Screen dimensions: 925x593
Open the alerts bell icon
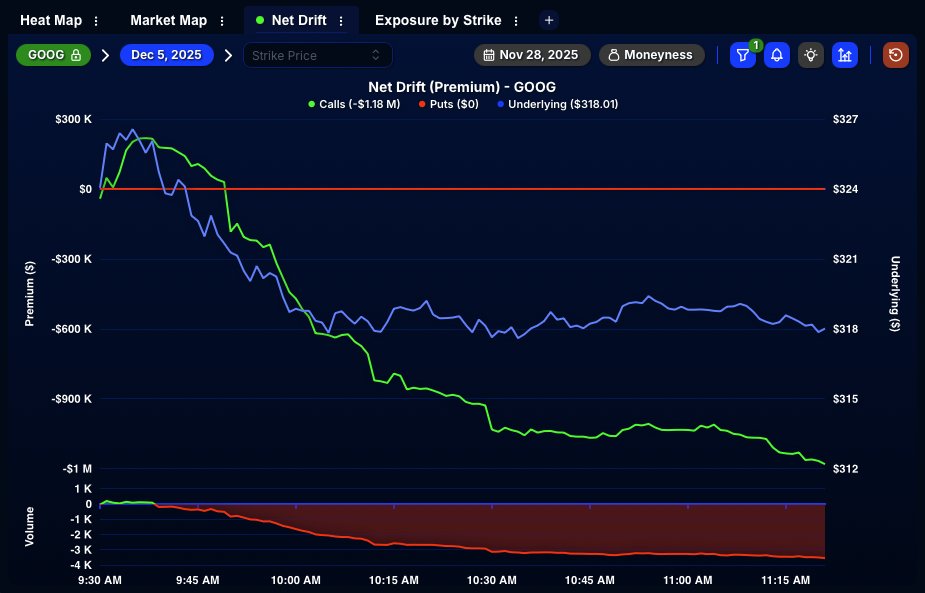pos(777,55)
